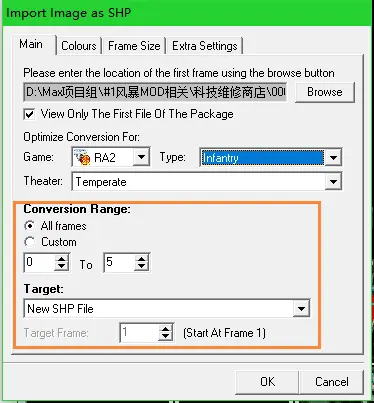The width and height of the screenshot is (374, 403).
Task: Switch to the Colours tab
Action: [x=79, y=46]
